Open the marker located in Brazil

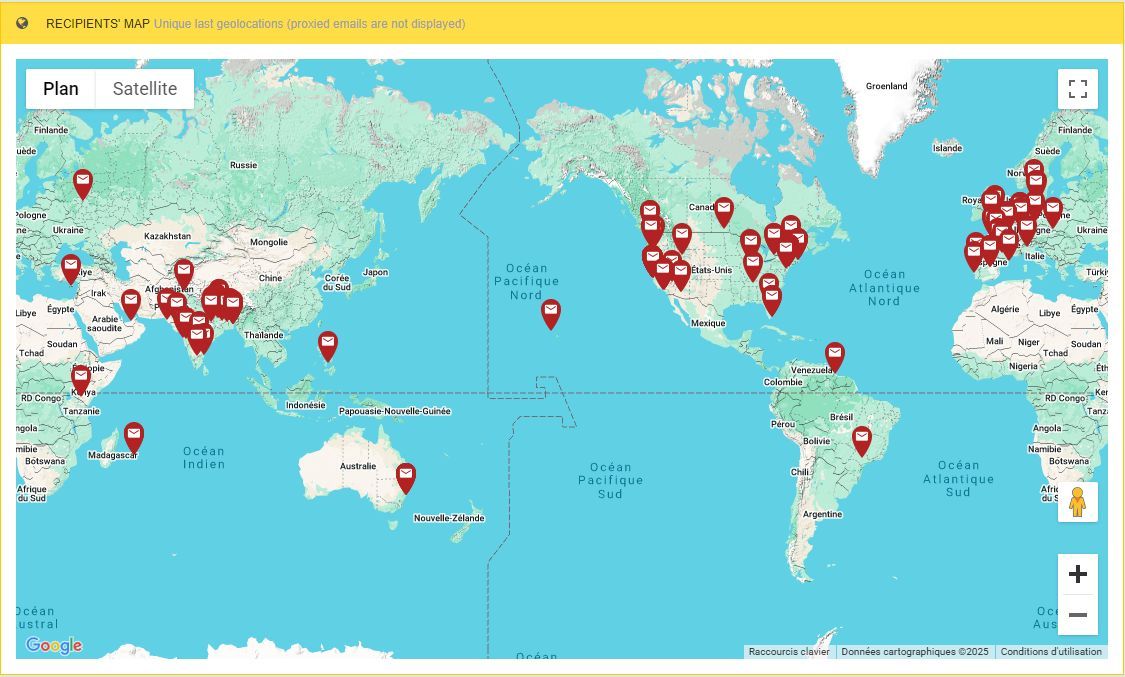pyautogui.click(x=862, y=437)
